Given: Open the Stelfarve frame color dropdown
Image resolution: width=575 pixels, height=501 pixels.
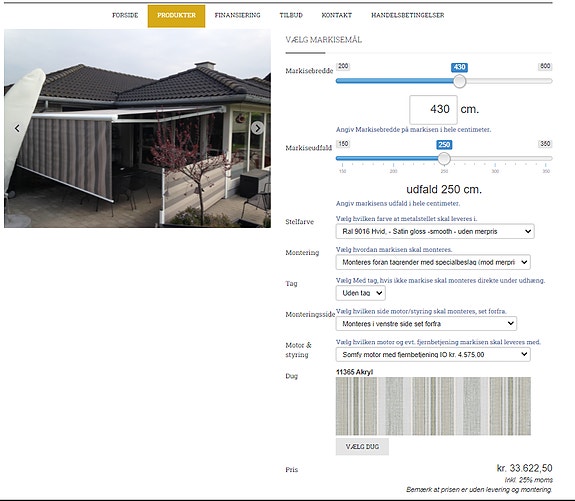Looking at the screenshot, I should point(435,231).
